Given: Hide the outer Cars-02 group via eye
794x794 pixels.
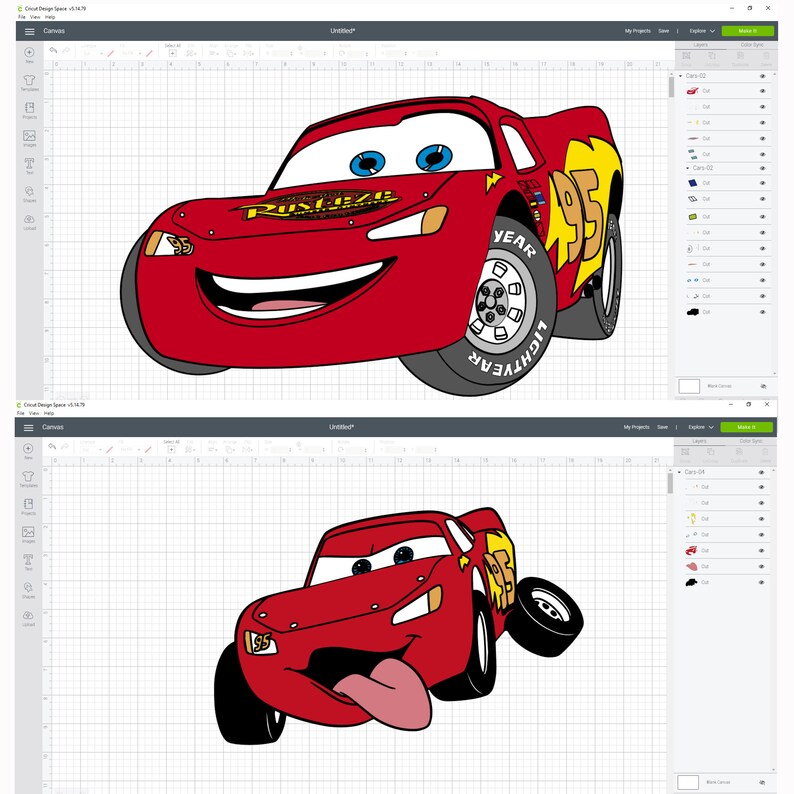Looking at the screenshot, I should pos(762,76).
